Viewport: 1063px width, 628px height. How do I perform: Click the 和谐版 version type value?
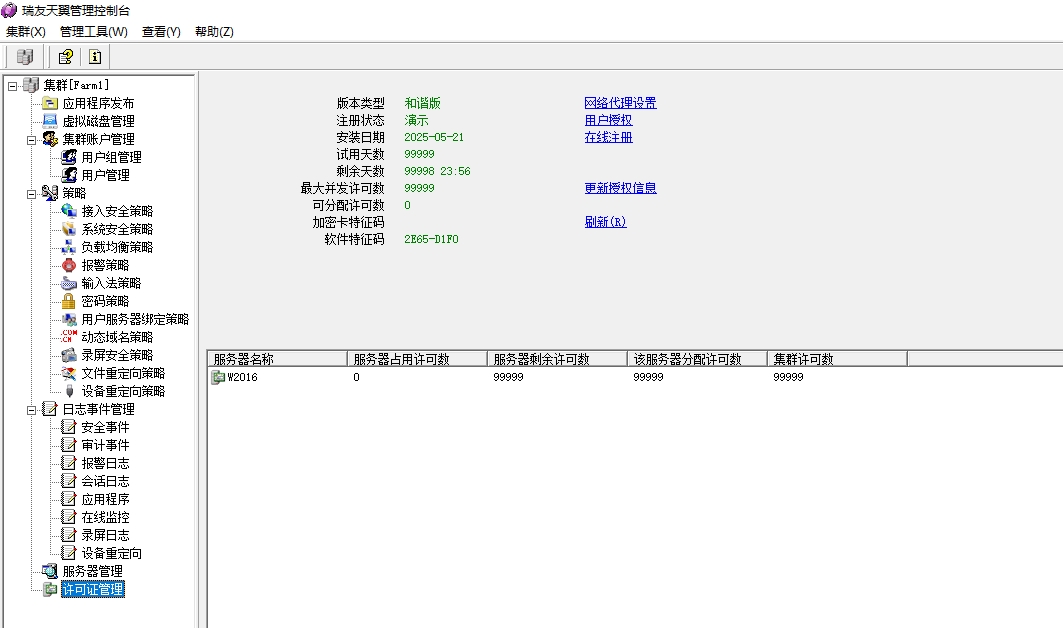click(422, 103)
